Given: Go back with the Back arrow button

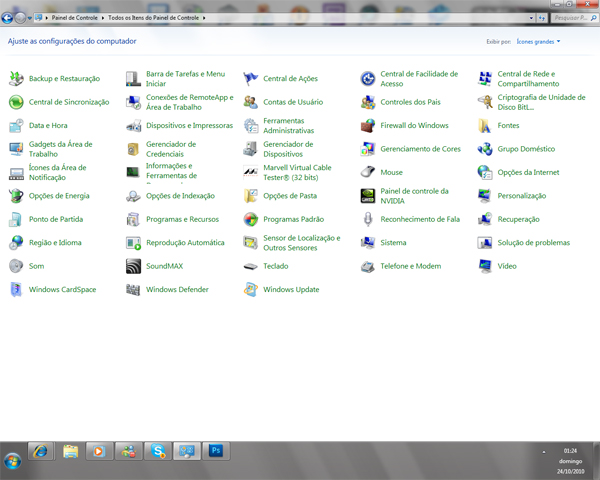Looking at the screenshot, I should [7, 18].
